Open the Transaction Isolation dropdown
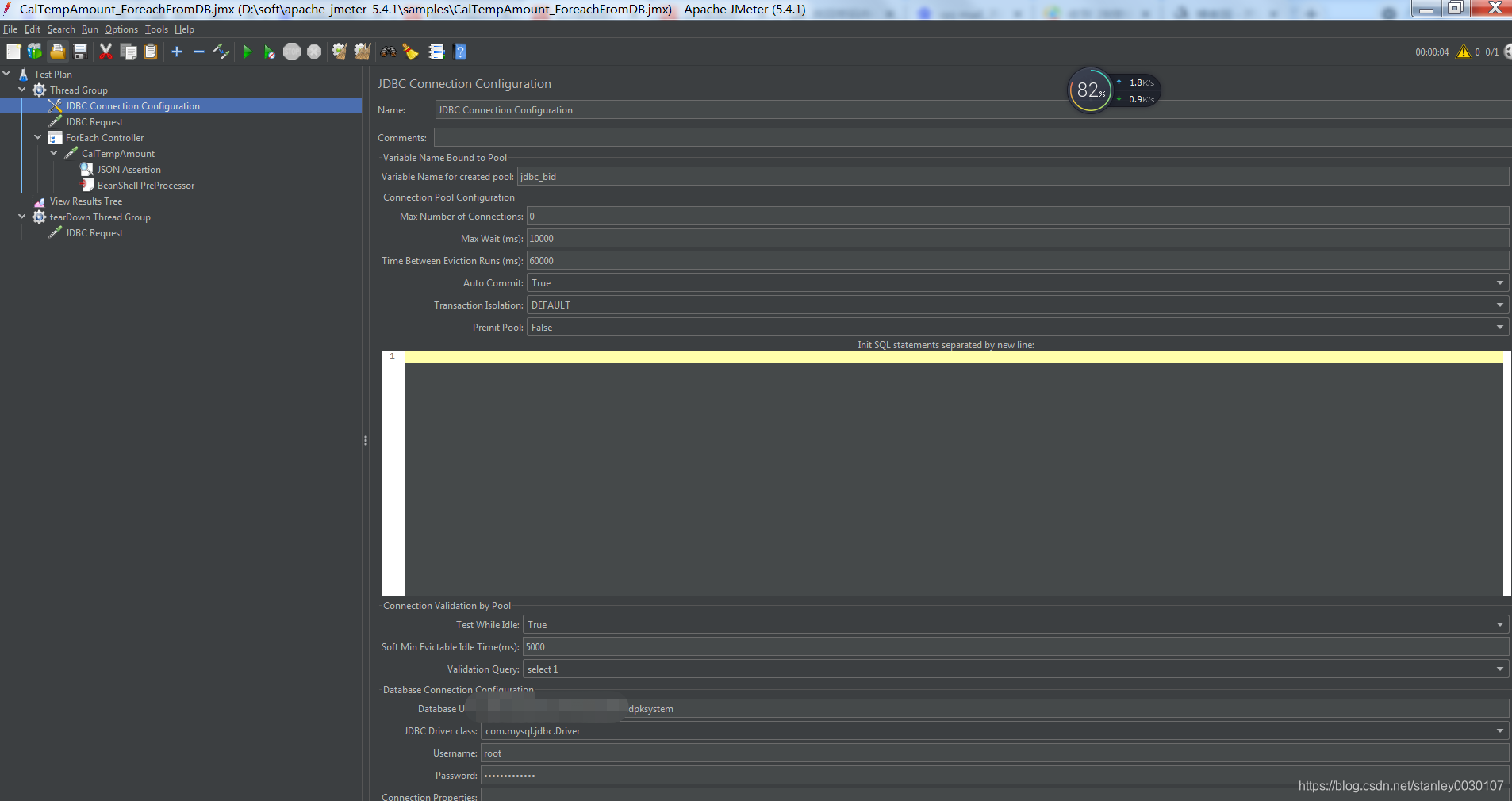The width and height of the screenshot is (1512, 801). point(1499,305)
